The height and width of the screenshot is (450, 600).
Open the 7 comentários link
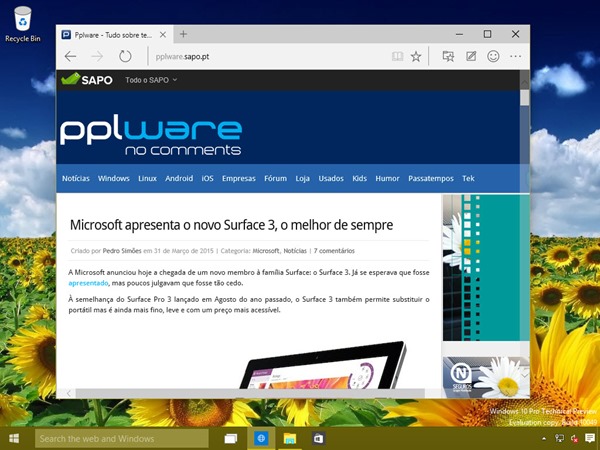(x=334, y=251)
